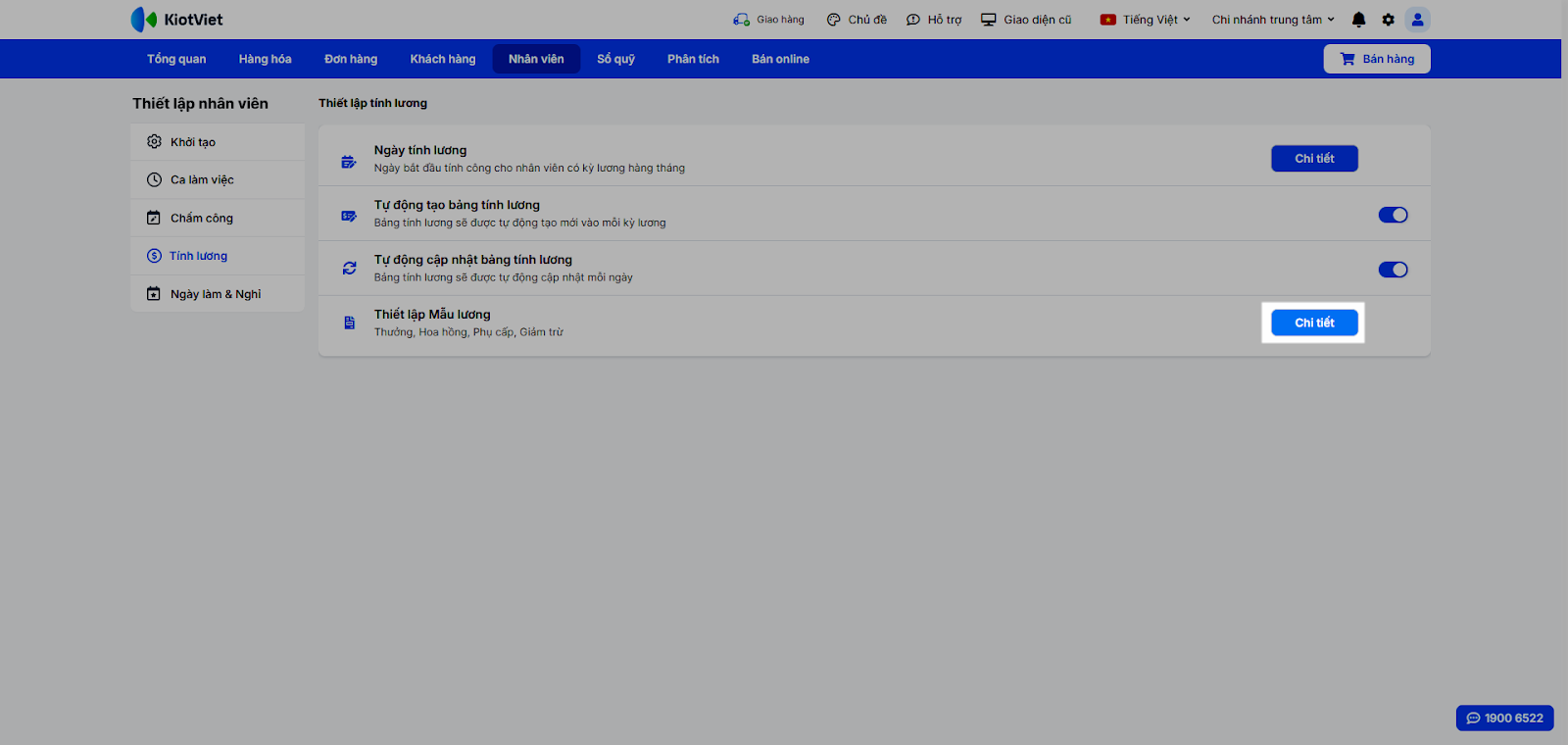Viewport: 1568px width, 745px height.
Task: Click the 1900 6522 support button
Action: coord(1505,719)
